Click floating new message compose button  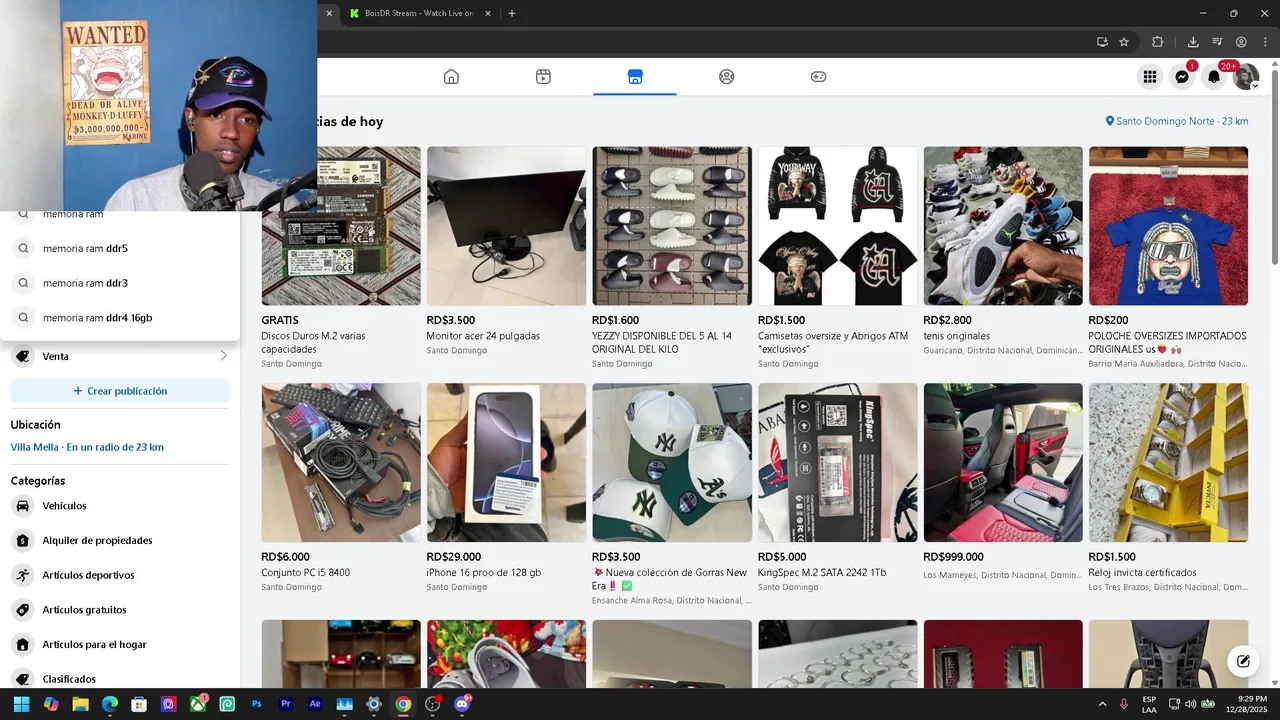coord(1243,661)
